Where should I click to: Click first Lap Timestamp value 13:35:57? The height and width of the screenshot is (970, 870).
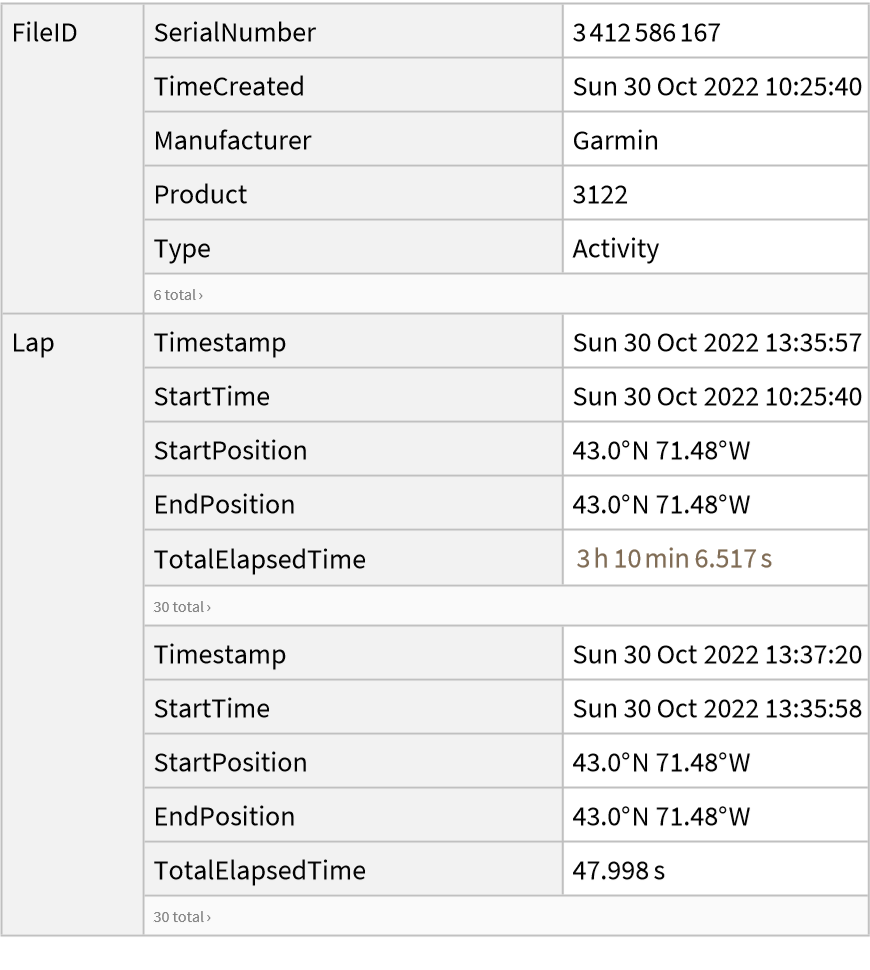716,343
